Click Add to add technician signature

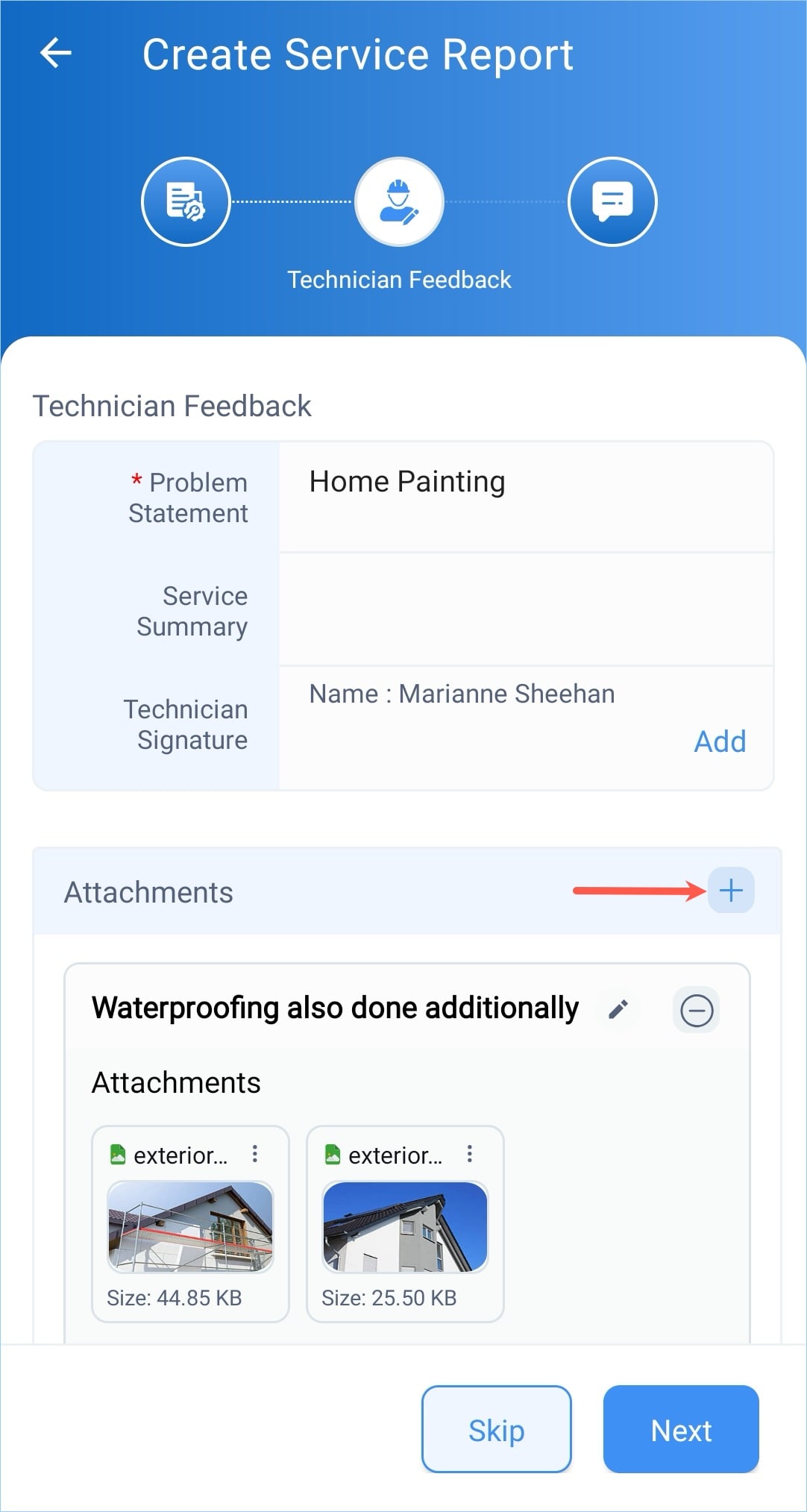(x=720, y=741)
